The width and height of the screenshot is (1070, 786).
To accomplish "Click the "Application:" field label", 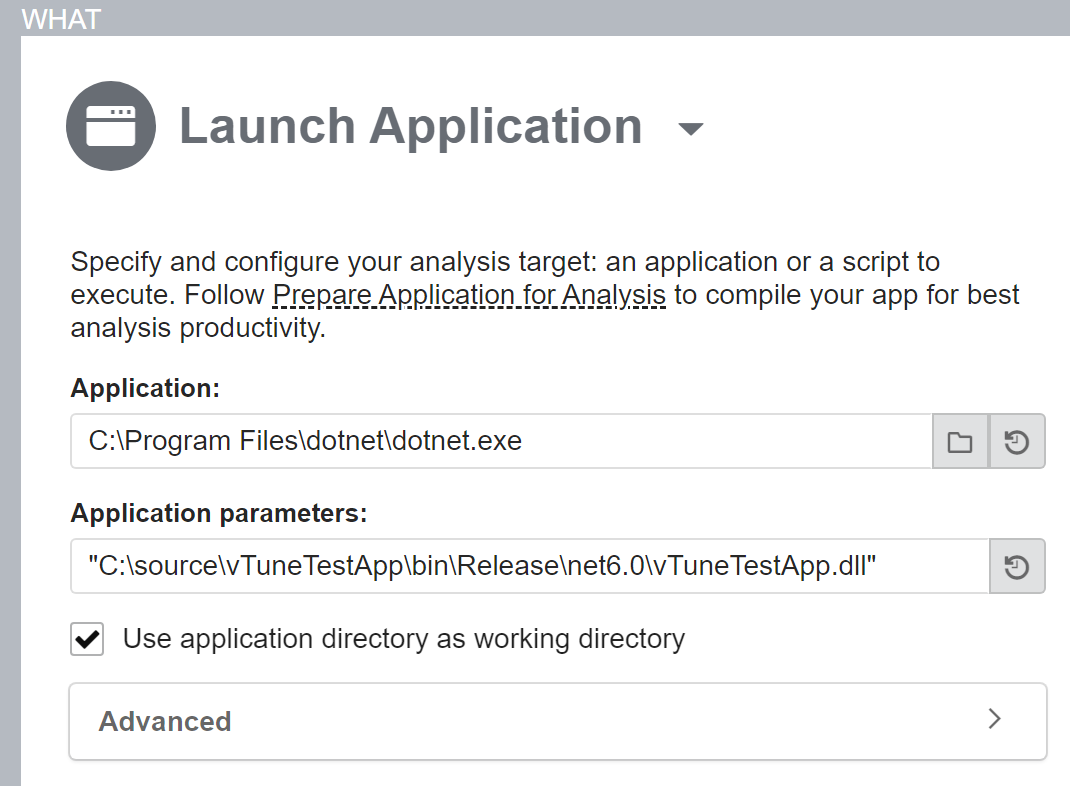I will pos(145,389).
